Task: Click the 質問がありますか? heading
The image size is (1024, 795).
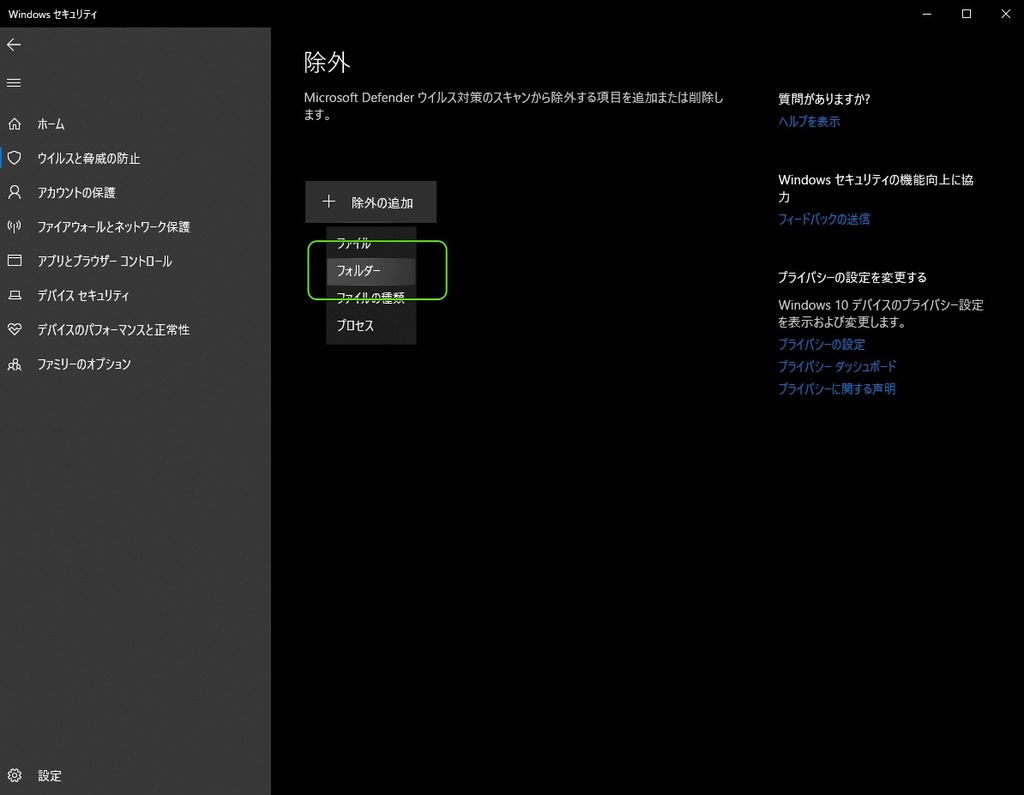Action: pyautogui.click(x=824, y=99)
